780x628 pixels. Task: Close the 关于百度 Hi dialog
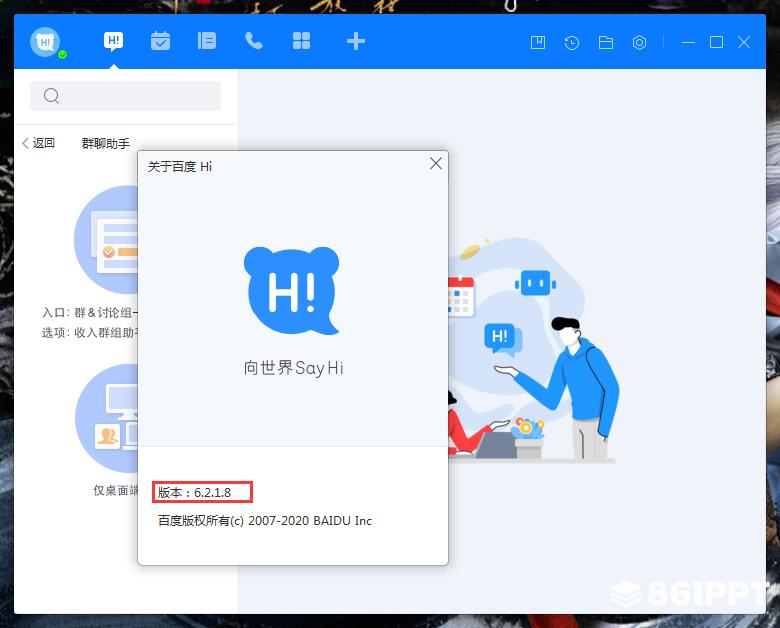(x=436, y=163)
